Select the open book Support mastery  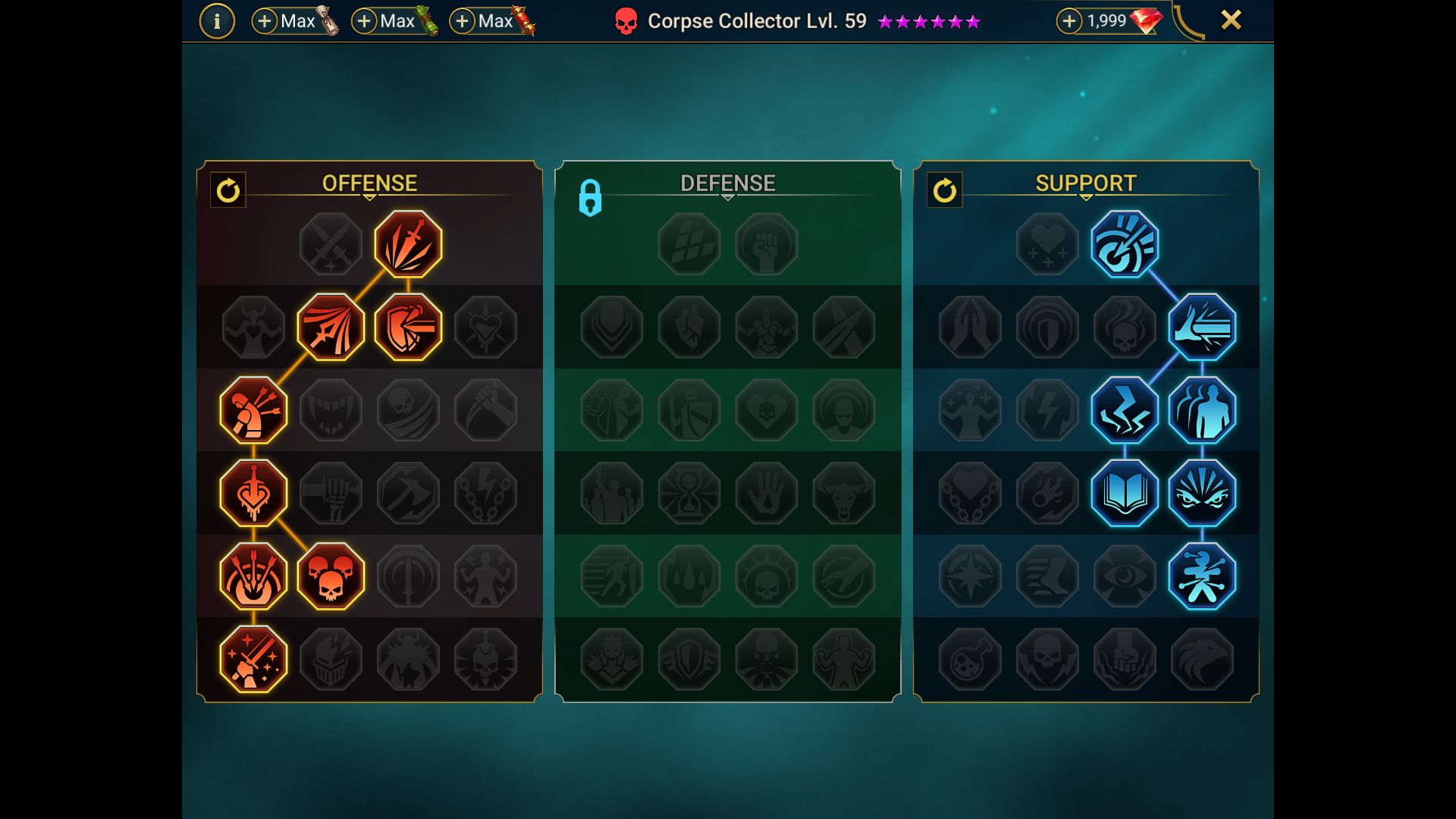[x=1125, y=494]
